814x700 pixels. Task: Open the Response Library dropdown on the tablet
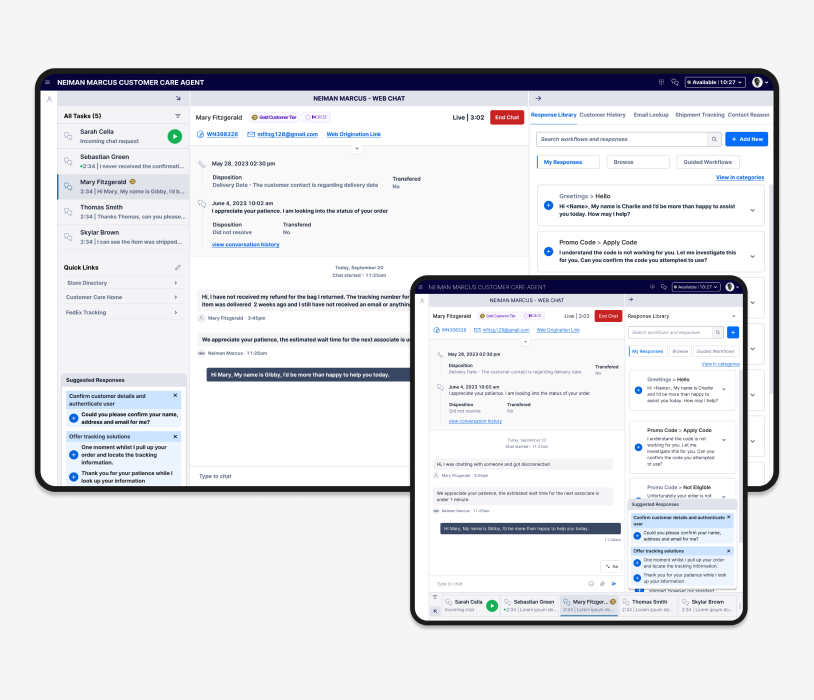click(734, 315)
